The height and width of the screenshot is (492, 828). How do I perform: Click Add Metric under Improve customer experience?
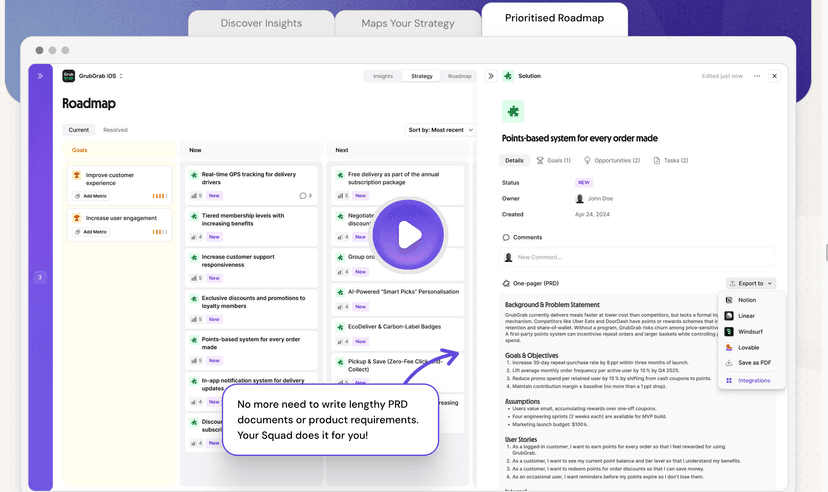(x=95, y=196)
